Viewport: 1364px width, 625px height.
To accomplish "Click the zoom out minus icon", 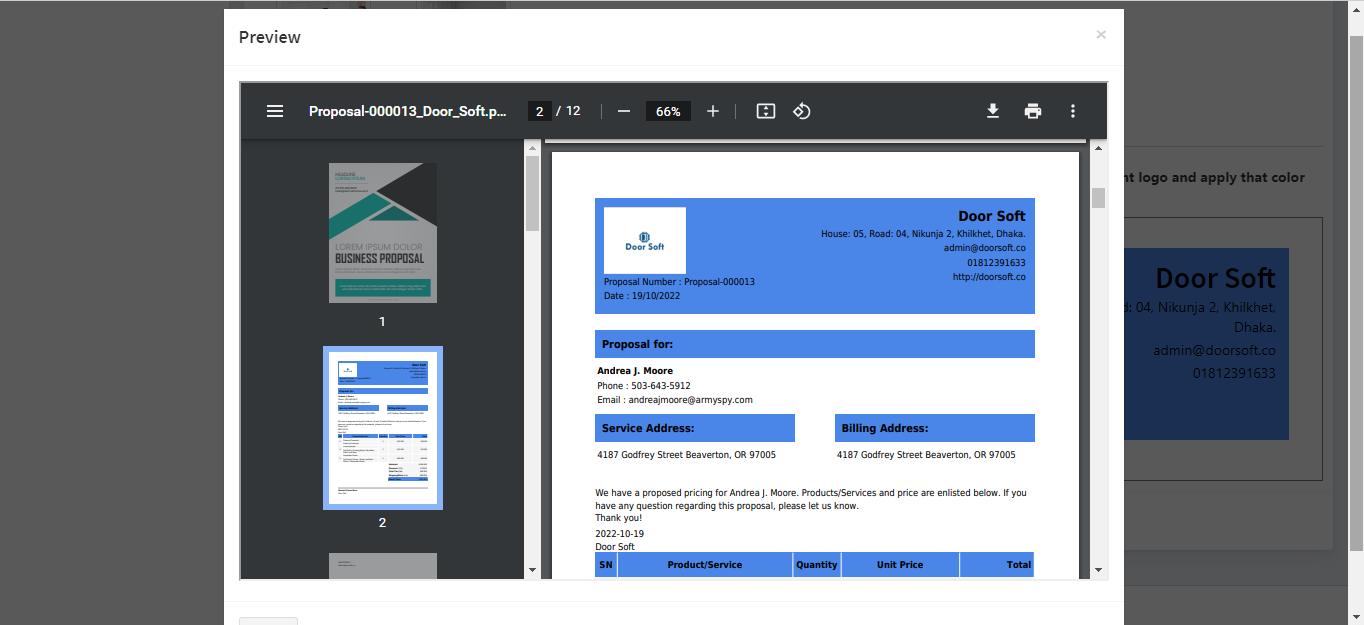I will (x=624, y=111).
